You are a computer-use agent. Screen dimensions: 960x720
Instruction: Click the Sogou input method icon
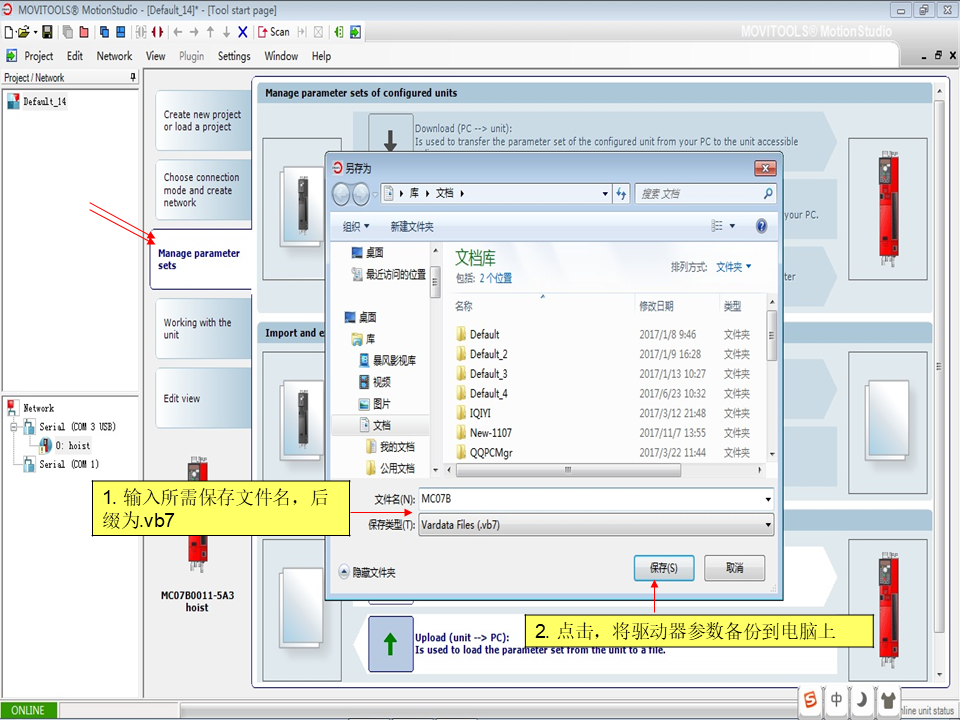click(811, 700)
